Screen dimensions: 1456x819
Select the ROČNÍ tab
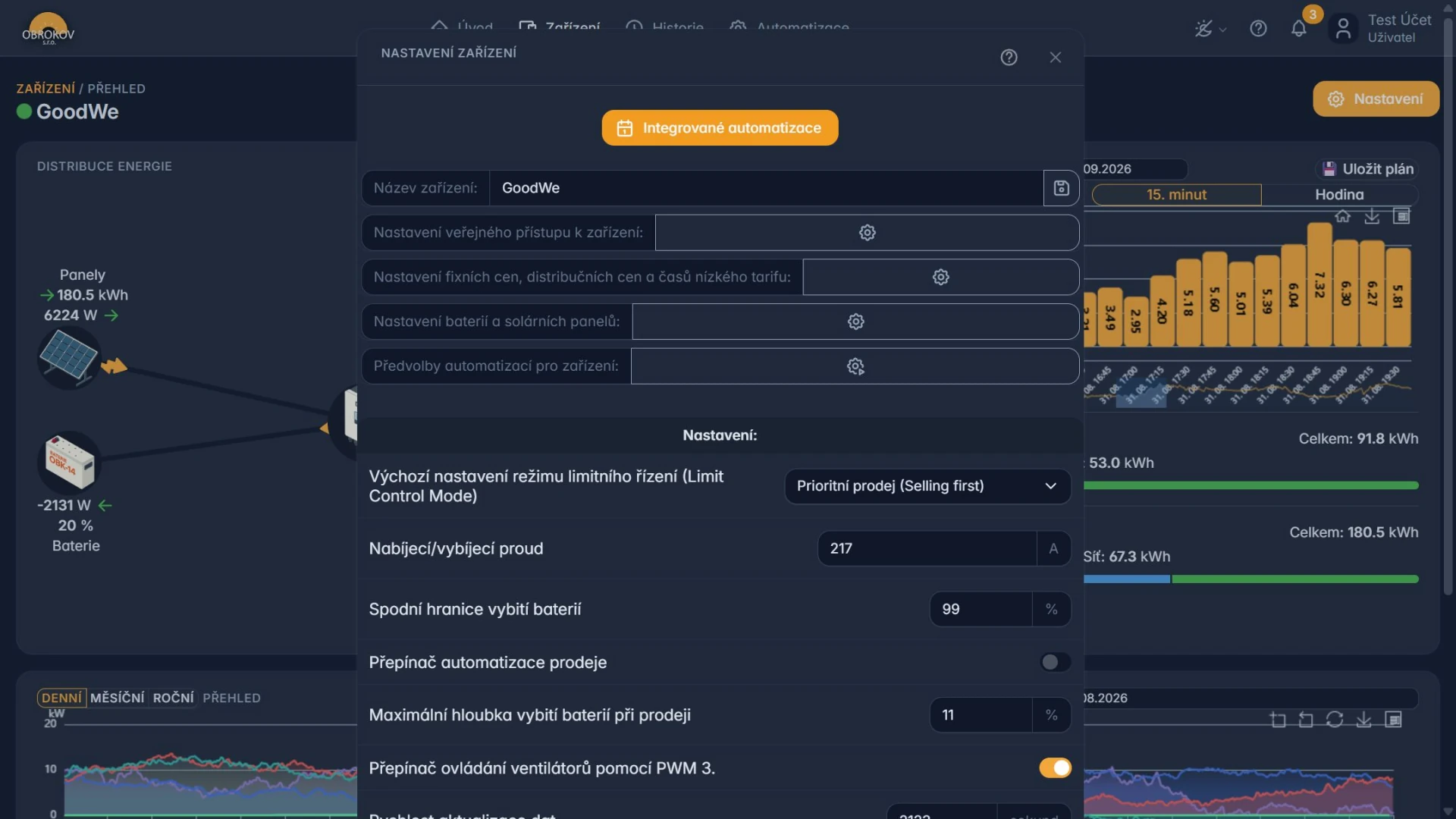173,698
